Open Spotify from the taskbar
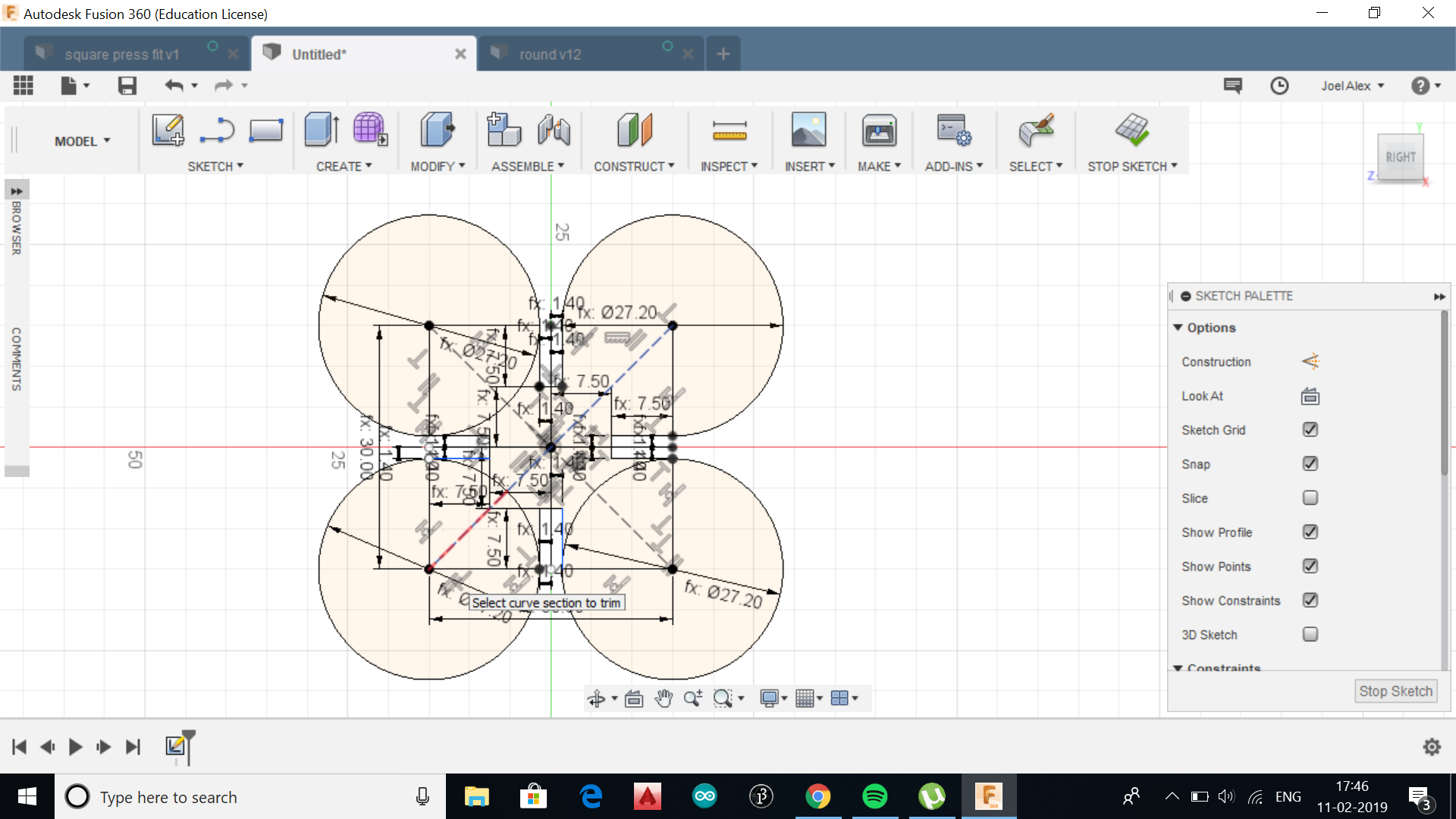Viewport: 1456px width, 819px height. click(874, 796)
